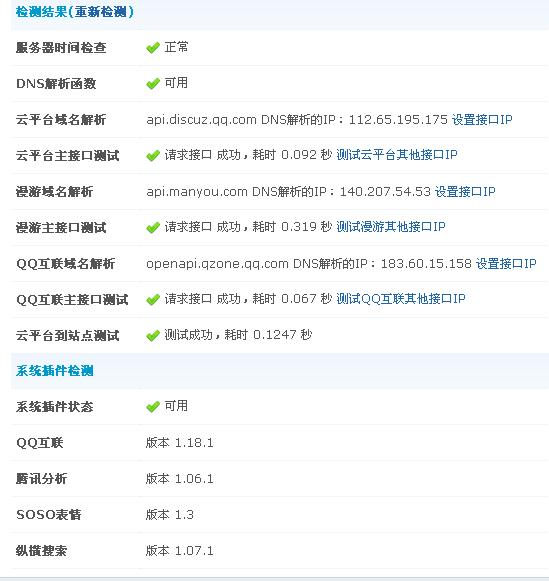The image size is (549, 581).
Task: Click green checkmark next to DNS解析函数 可用
Action: tap(153, 84)
